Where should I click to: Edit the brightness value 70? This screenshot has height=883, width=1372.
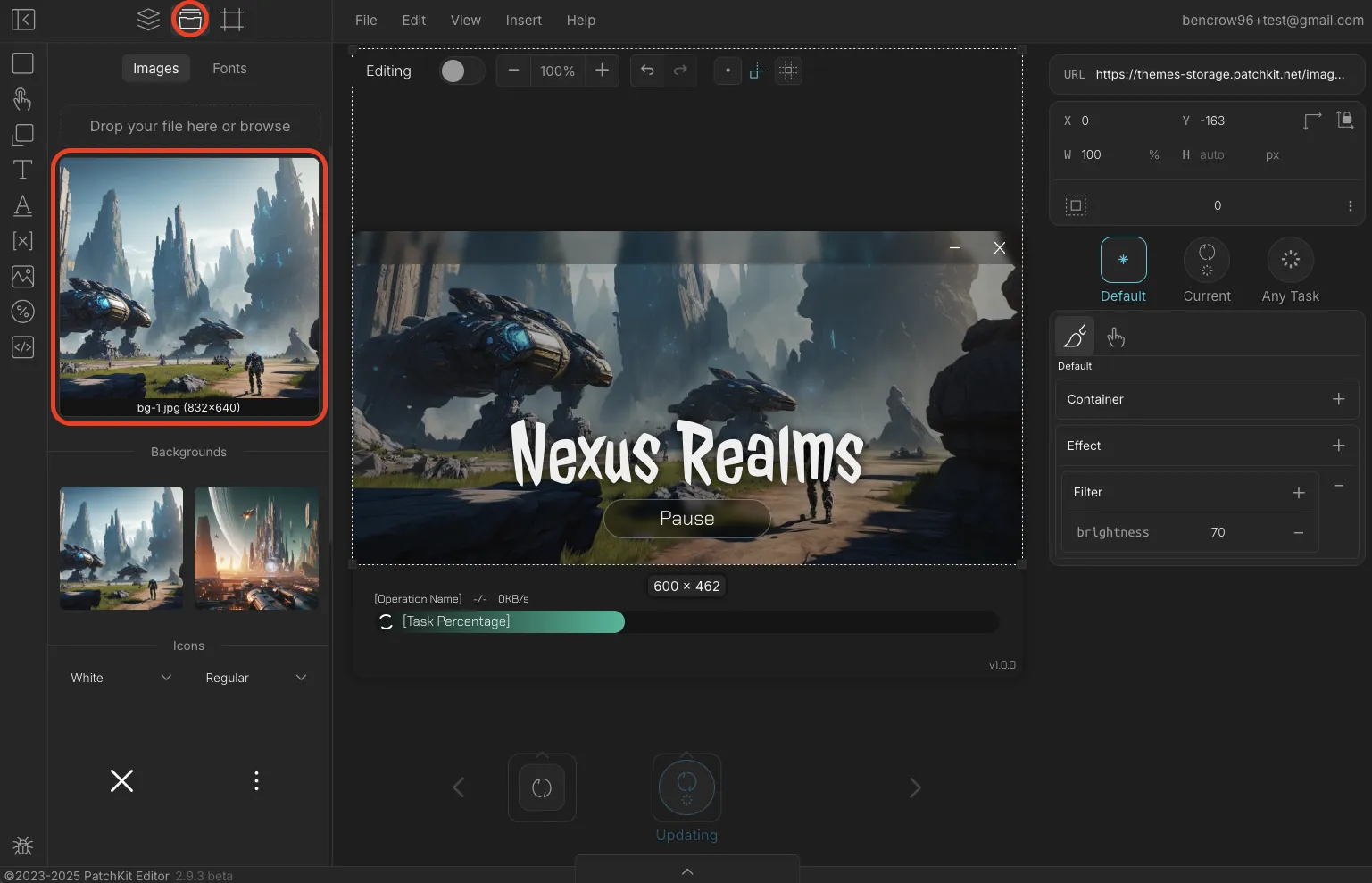click(x=1218, y=532)
